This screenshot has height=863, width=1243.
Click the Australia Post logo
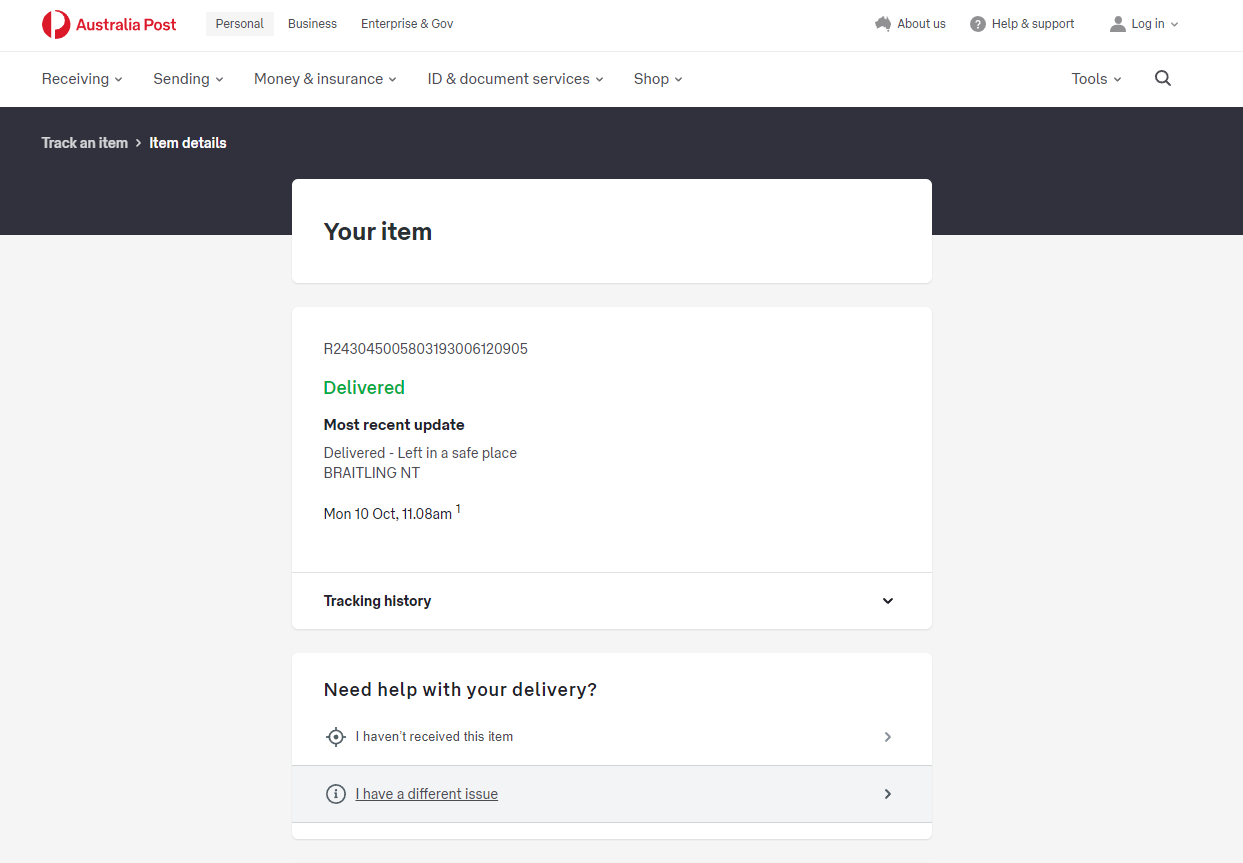point(108,24)
